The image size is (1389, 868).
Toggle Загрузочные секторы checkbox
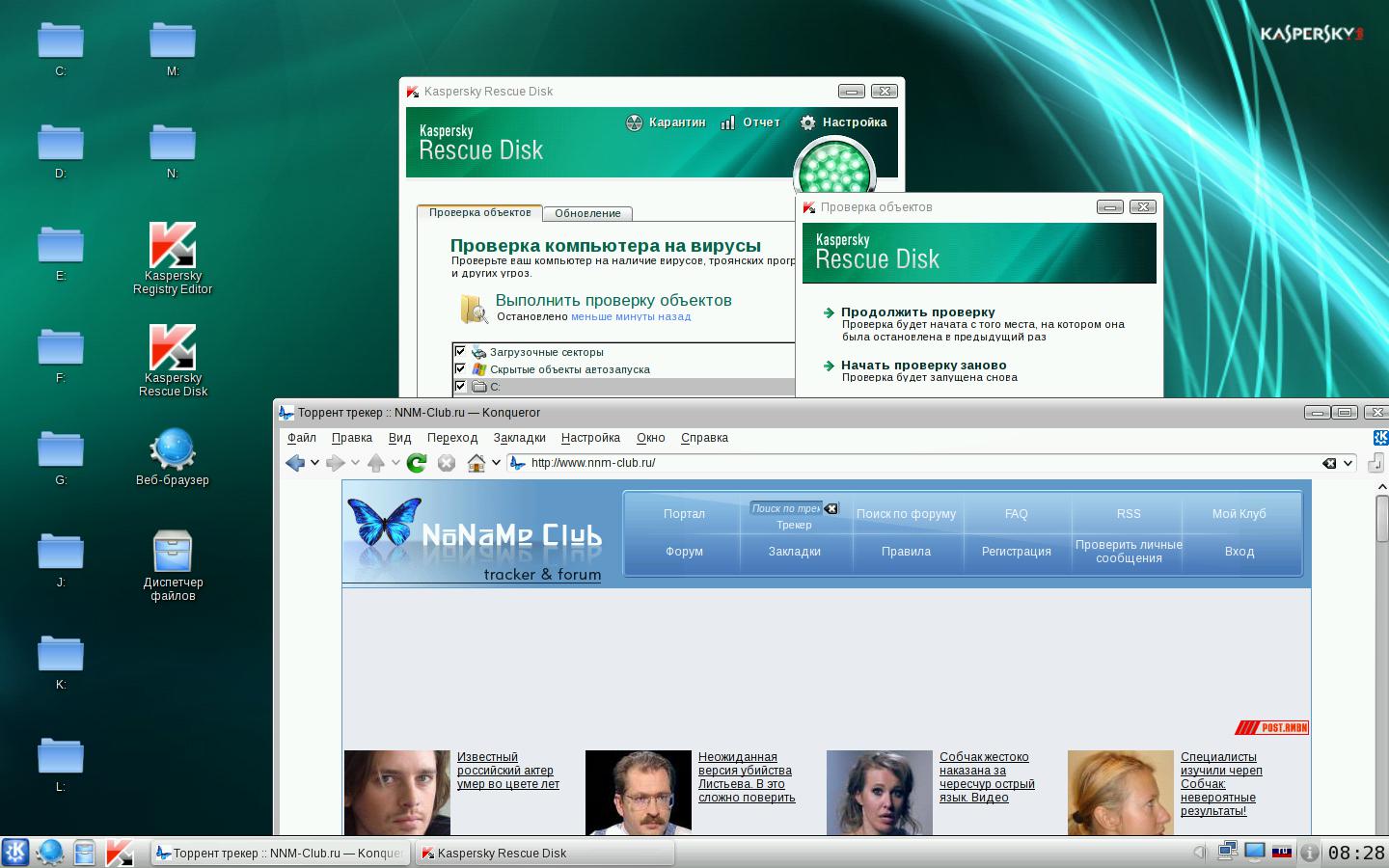click(460, 351)
